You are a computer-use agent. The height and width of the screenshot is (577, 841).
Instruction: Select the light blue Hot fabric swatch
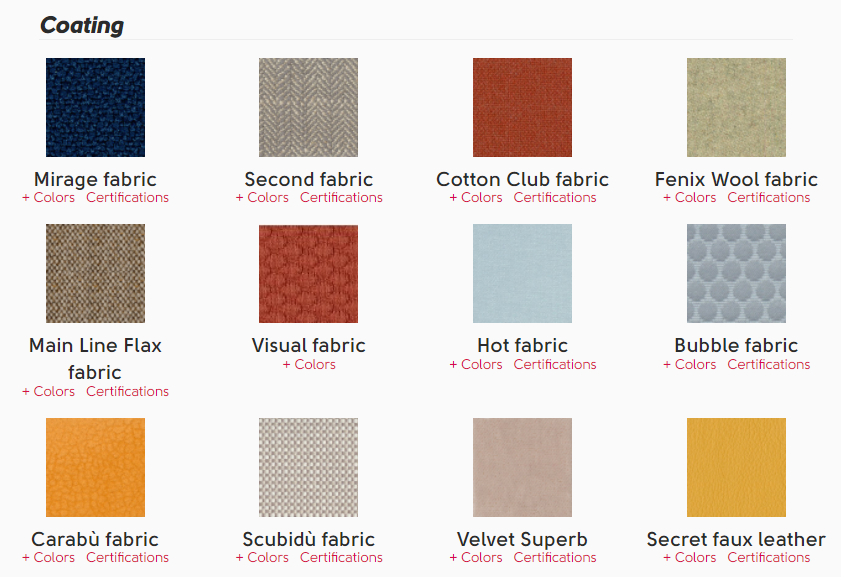pos(522,273)
